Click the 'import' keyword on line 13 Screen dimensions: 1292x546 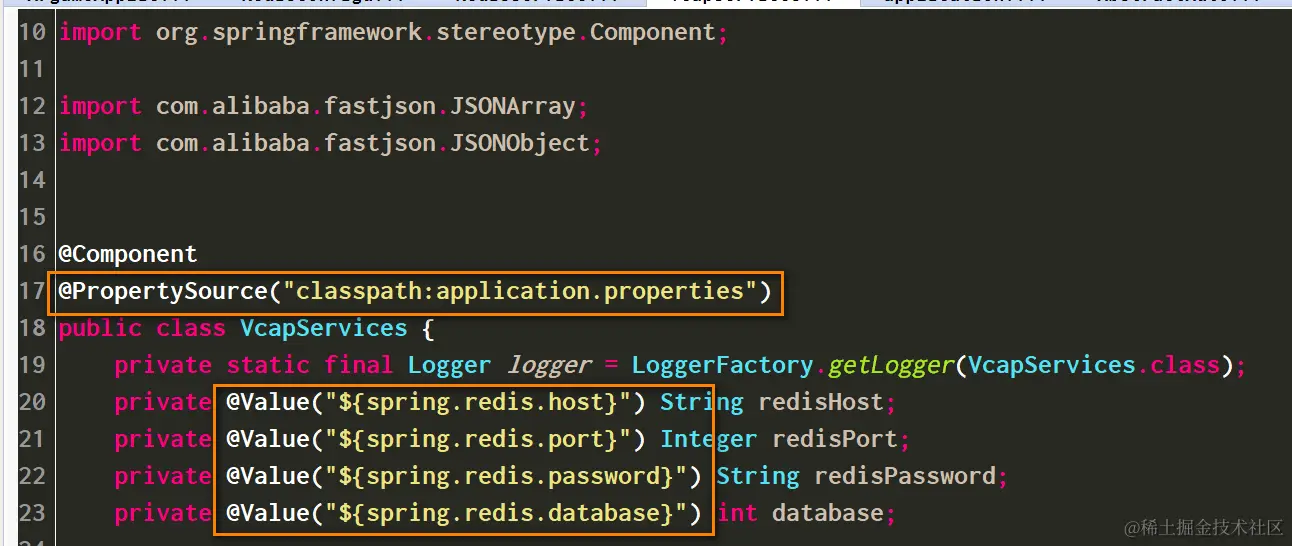tap(100, 144)
